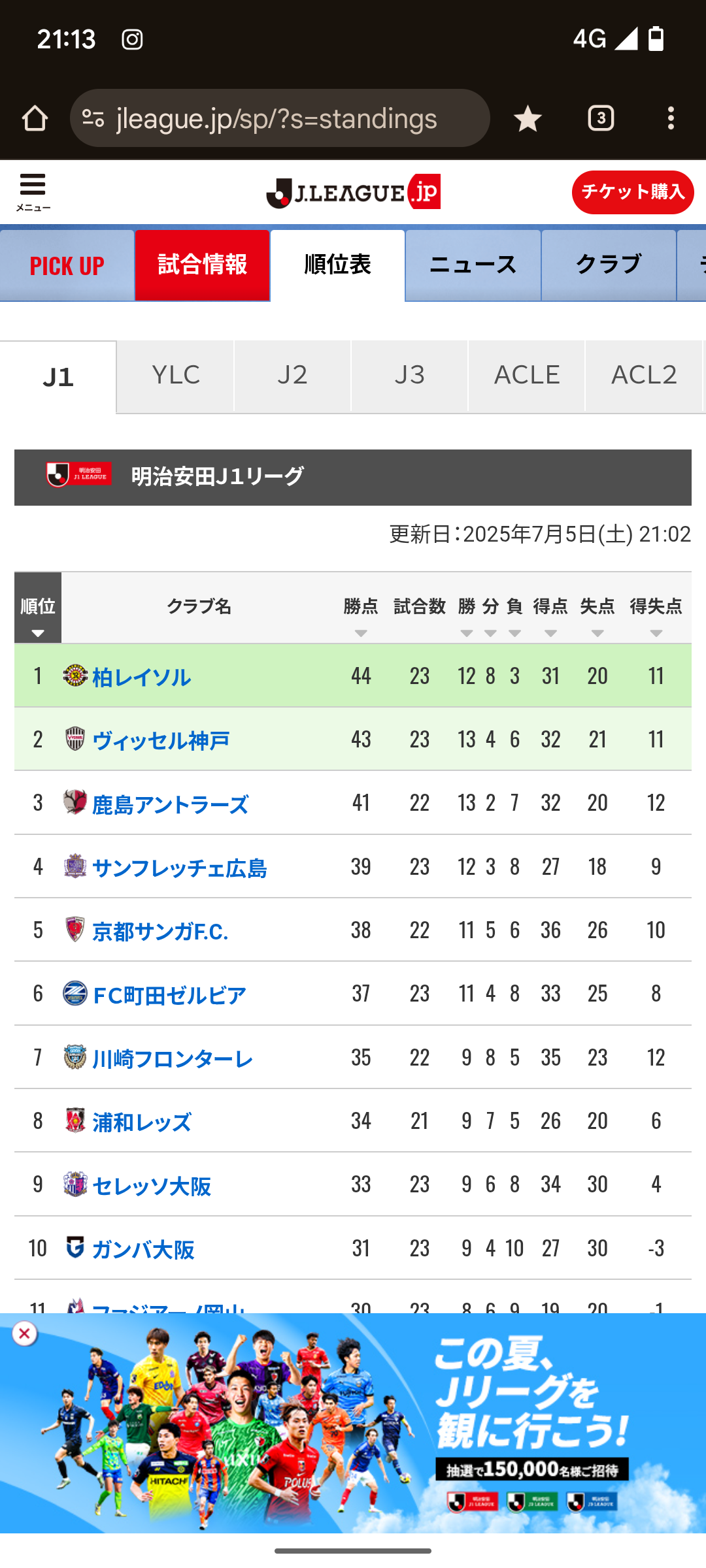Select the ACLE standings tab
The height and width of the screenshot is (1568, 706).
[527, 376]
